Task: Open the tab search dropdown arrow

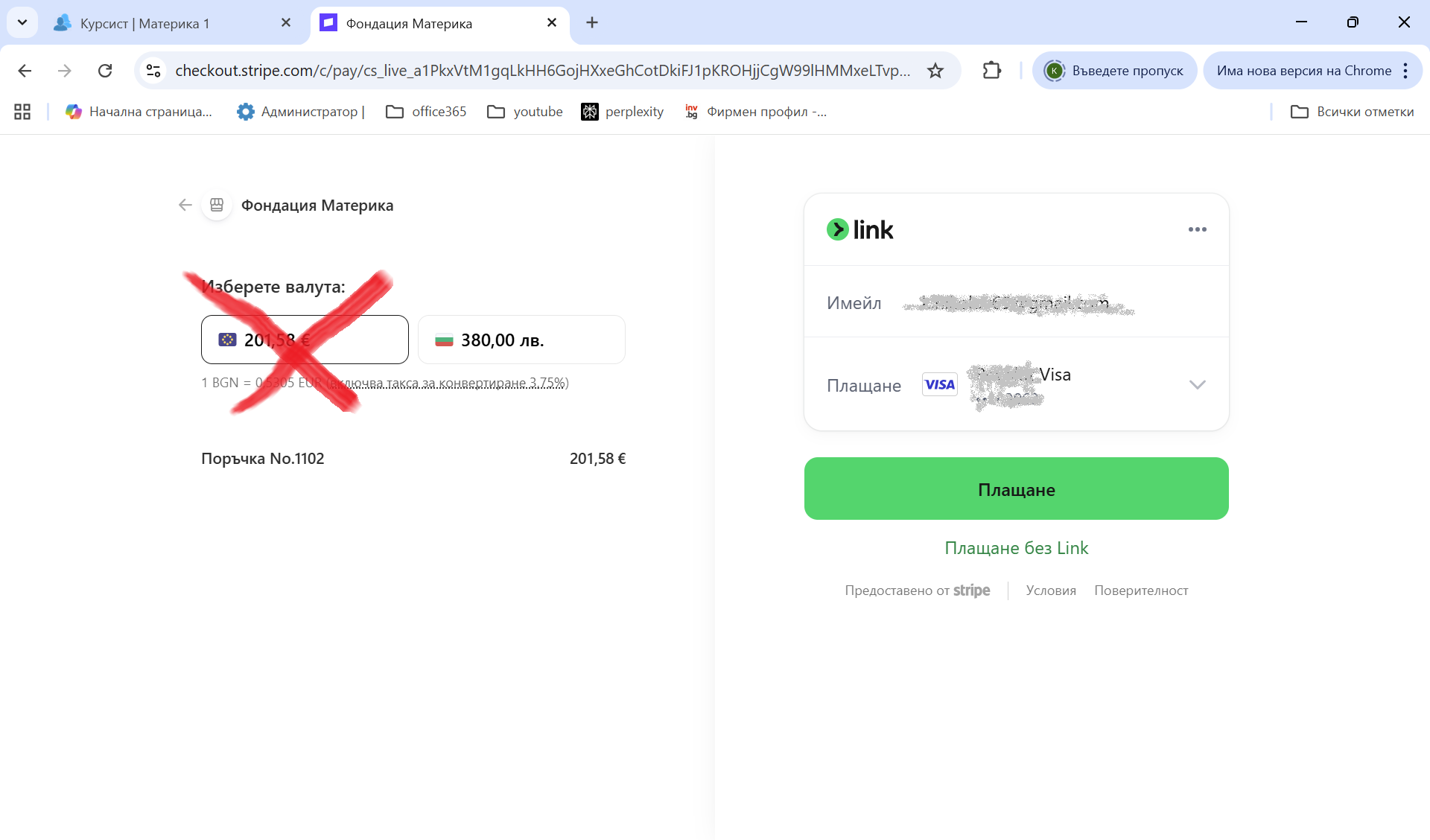Action: click(22, 22)
